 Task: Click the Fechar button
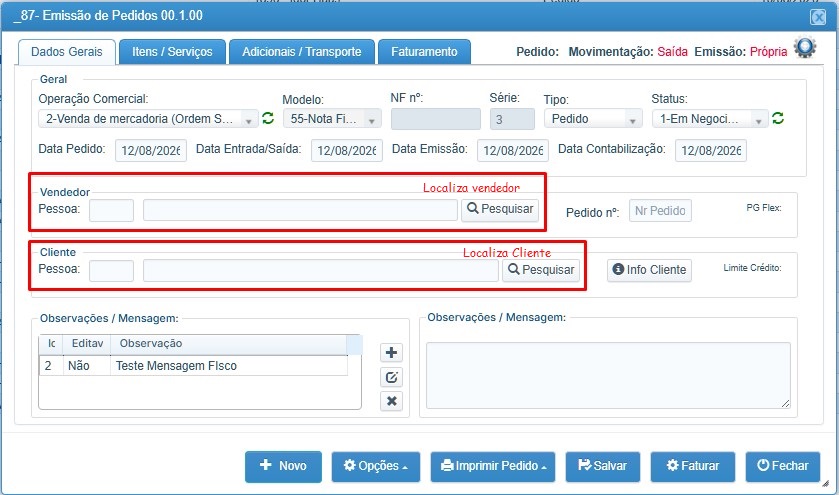coord(783,466)
